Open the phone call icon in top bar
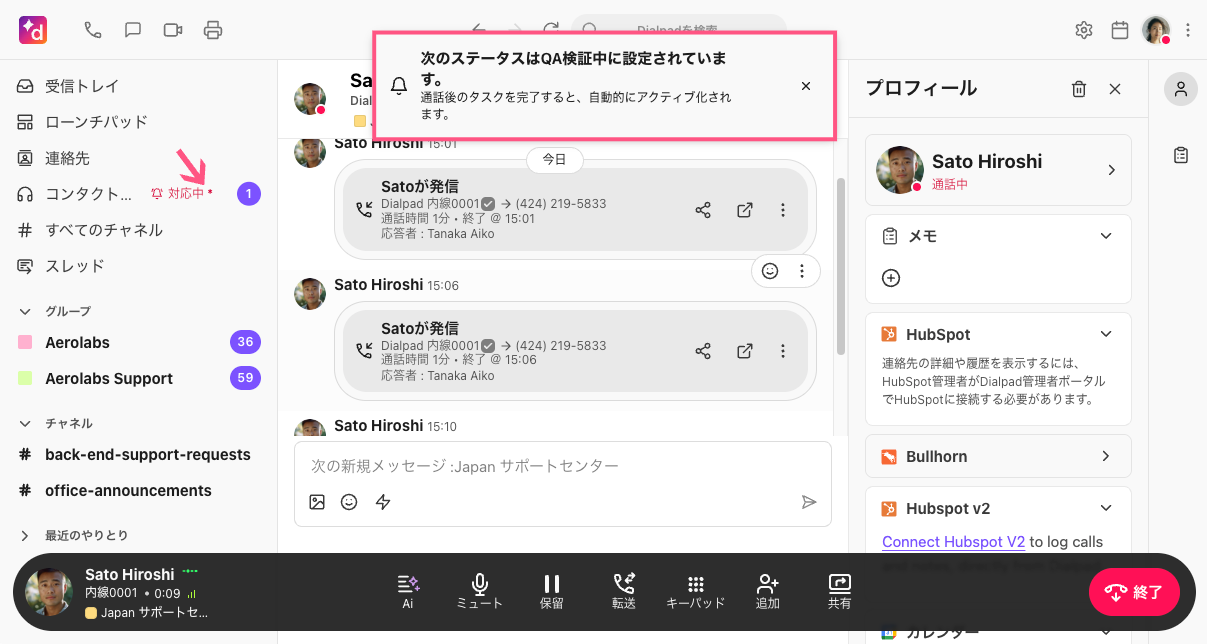This screenshot has height=644, width=1207. [x=93, y=30]
